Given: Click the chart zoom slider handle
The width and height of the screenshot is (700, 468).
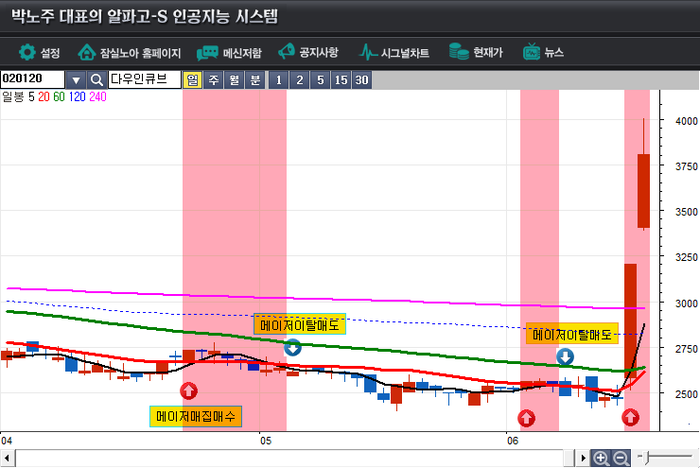Looking at the screenshot, I should tap(646, 457).
